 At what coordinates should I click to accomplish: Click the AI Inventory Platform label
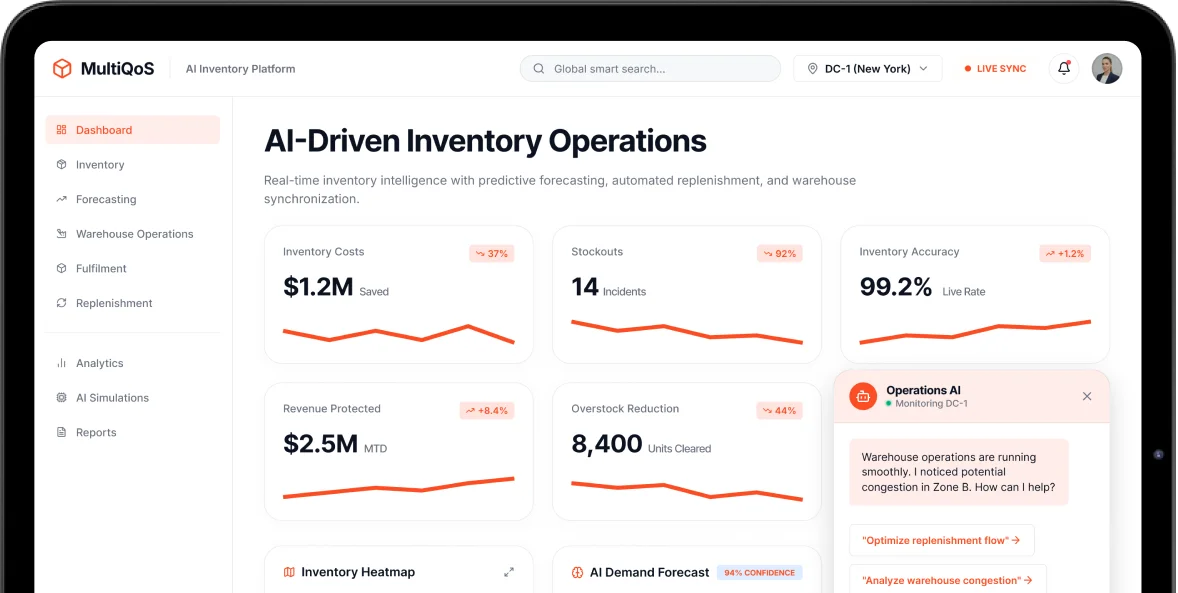click(x=240, y=68)
